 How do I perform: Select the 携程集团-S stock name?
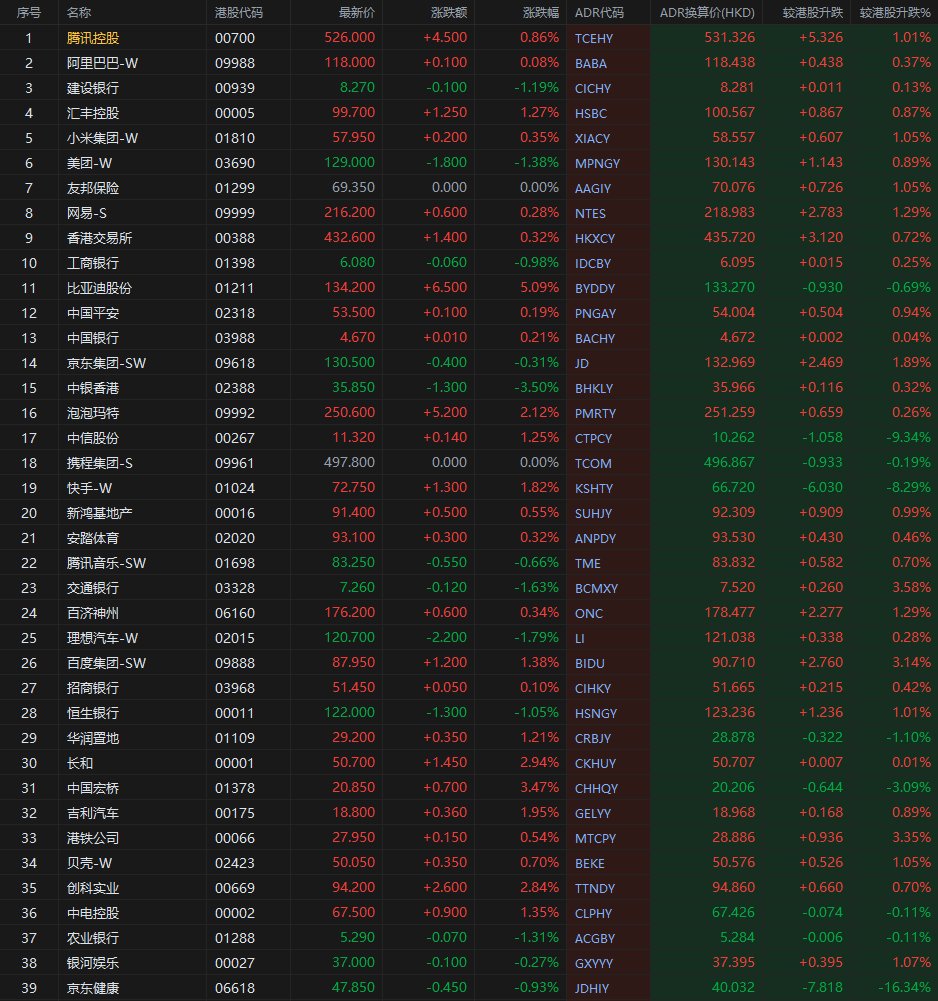[x=100, y=463]
